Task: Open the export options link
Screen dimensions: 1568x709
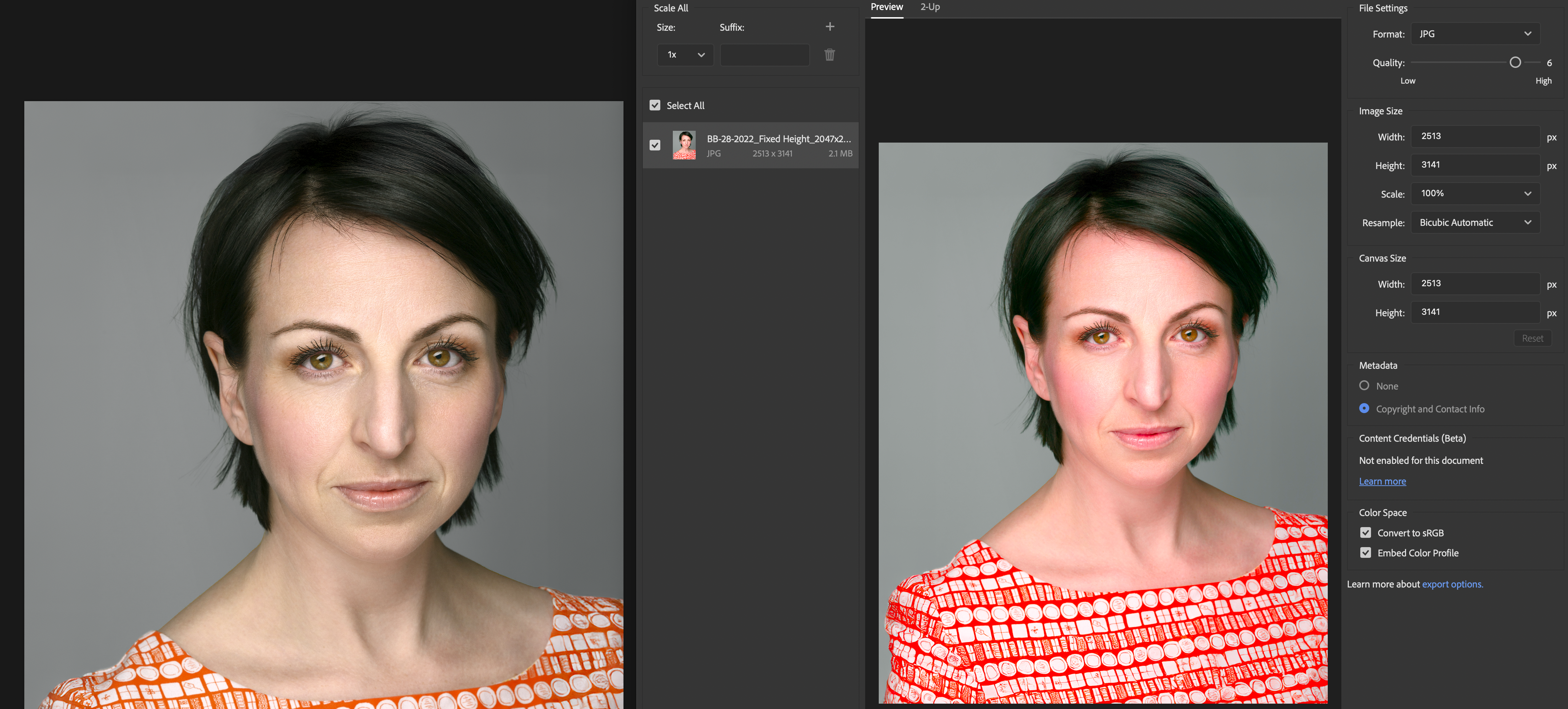Action: 1452,584
